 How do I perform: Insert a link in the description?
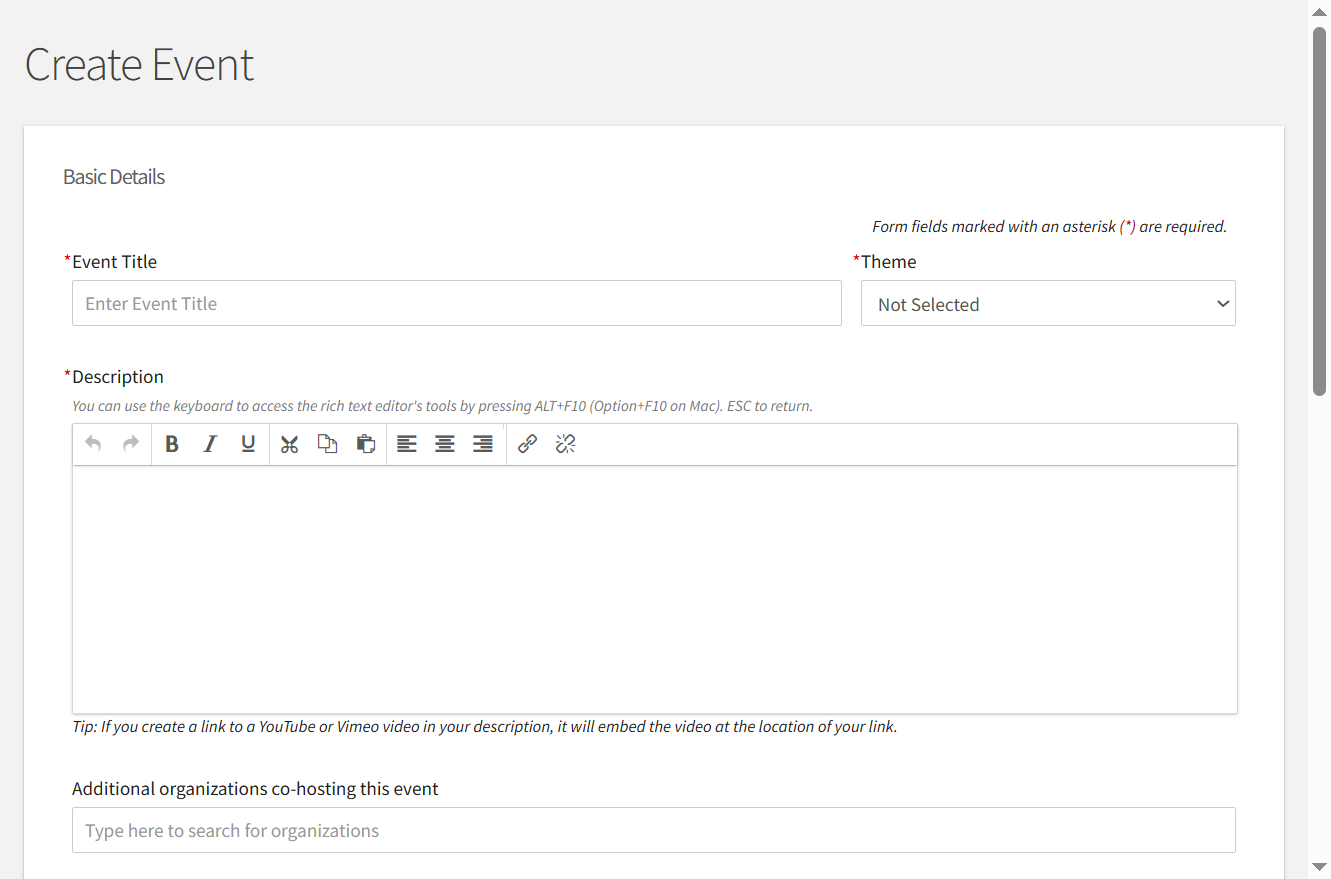tap(528, 444)
